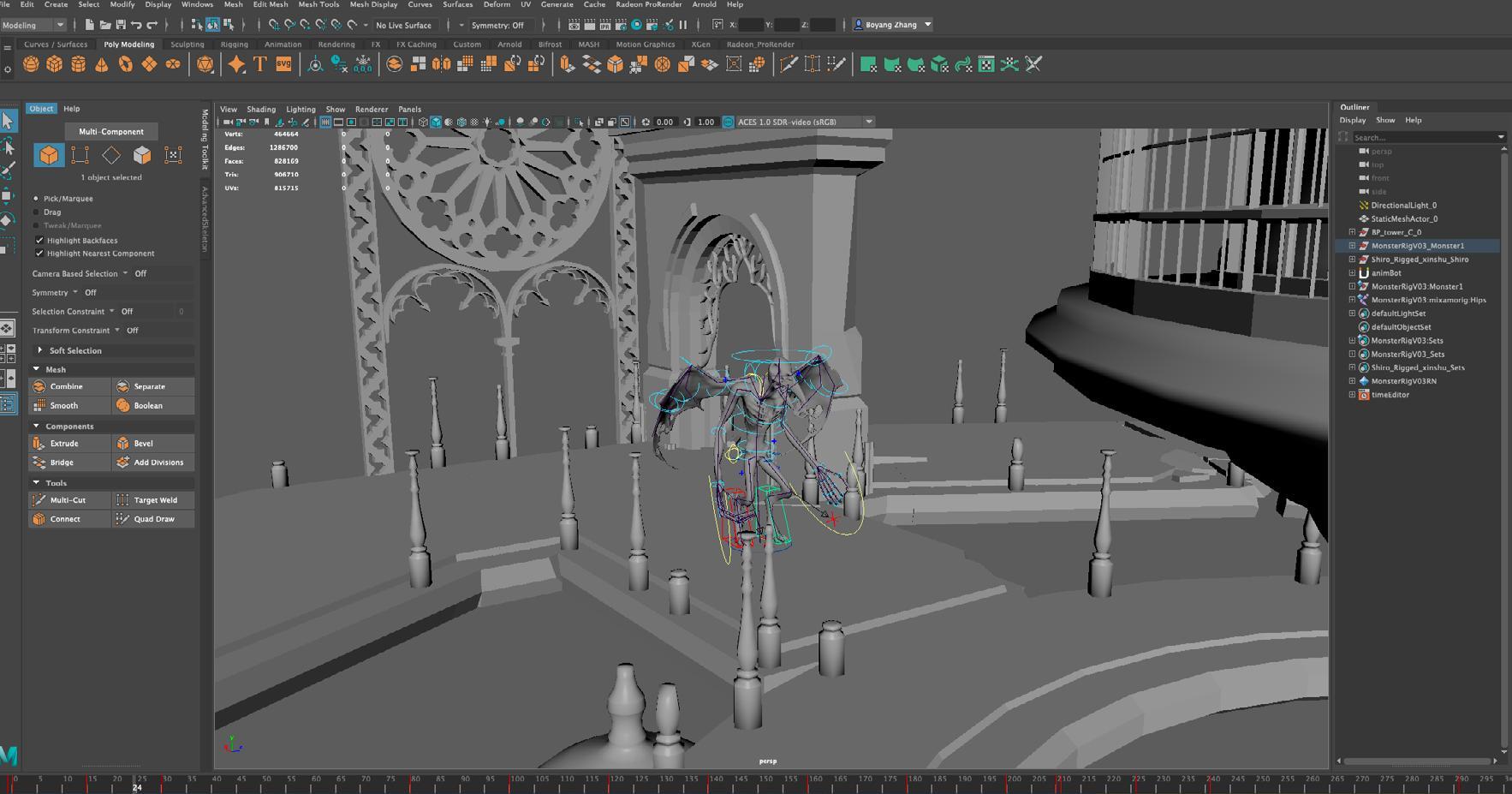Click the open scene folder icon
Viewport: 1512px width, 794px height.
(104, 25)
